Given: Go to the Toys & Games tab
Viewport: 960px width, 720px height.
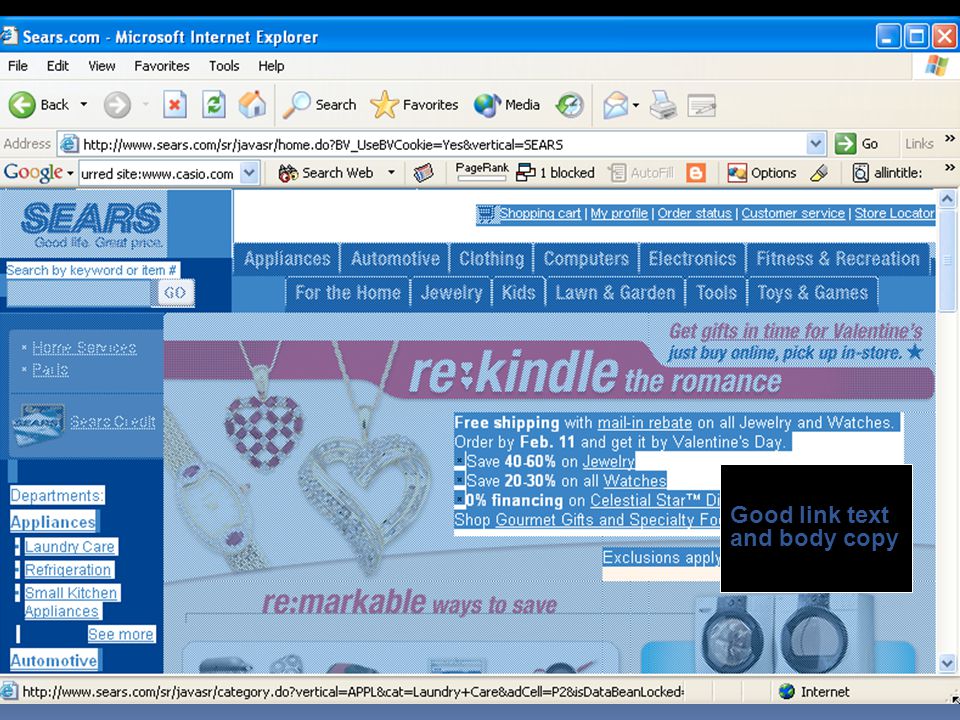Looking at the screenshot, I should [x=813, y=293].
